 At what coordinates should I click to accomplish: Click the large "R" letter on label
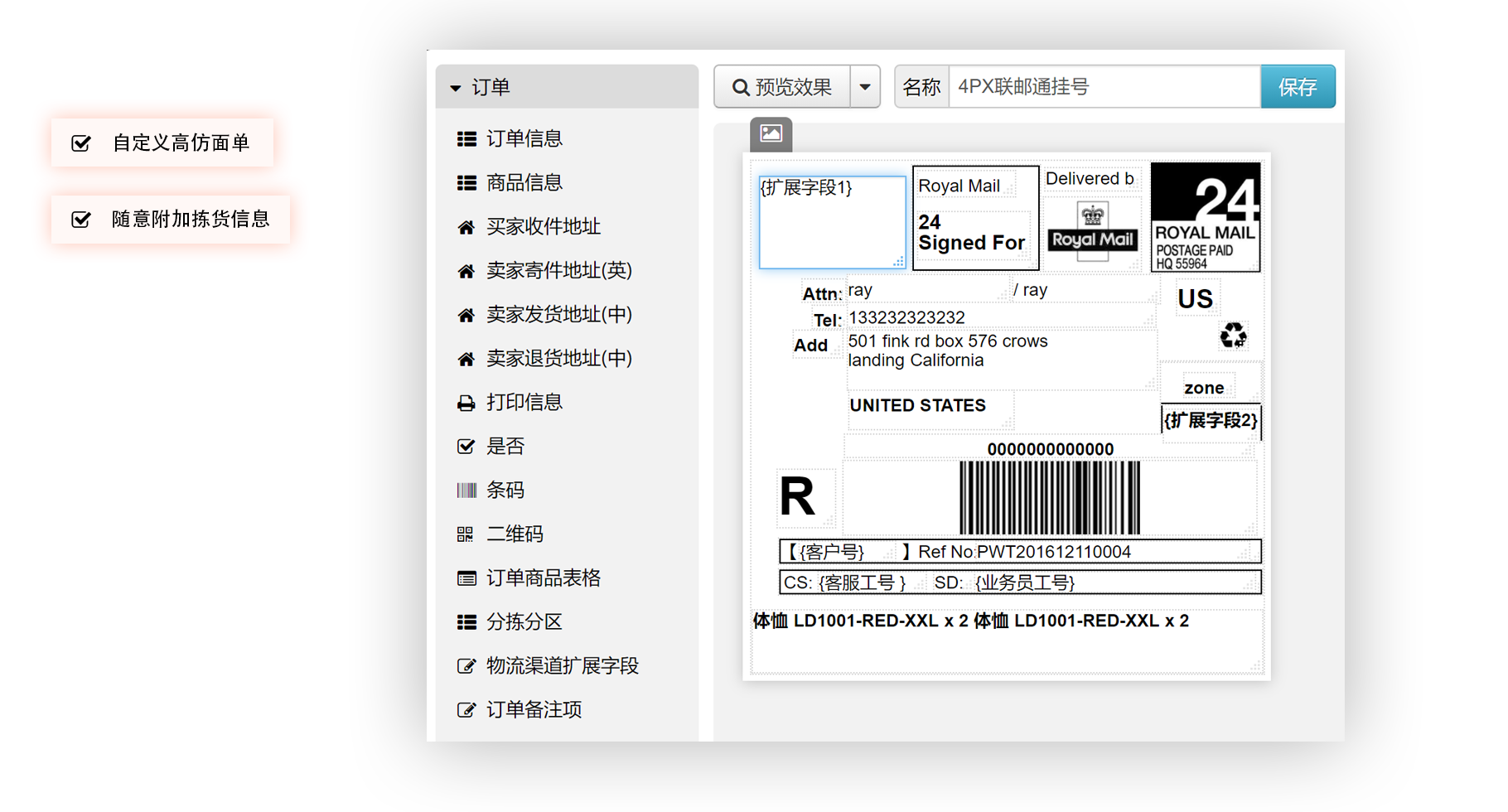pyautogui.click(x=797, y=497)
